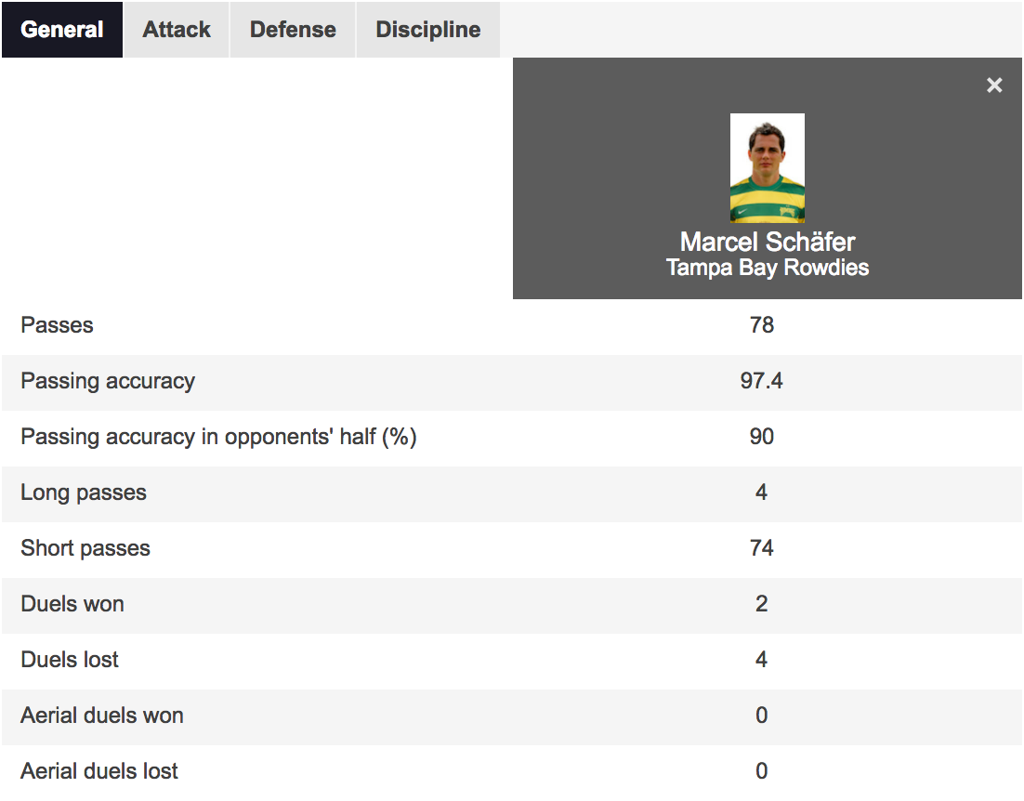1024x801 pixels.
Task: Click the 78 passes value
Action: pyautogui.click(x=761, y=325)
